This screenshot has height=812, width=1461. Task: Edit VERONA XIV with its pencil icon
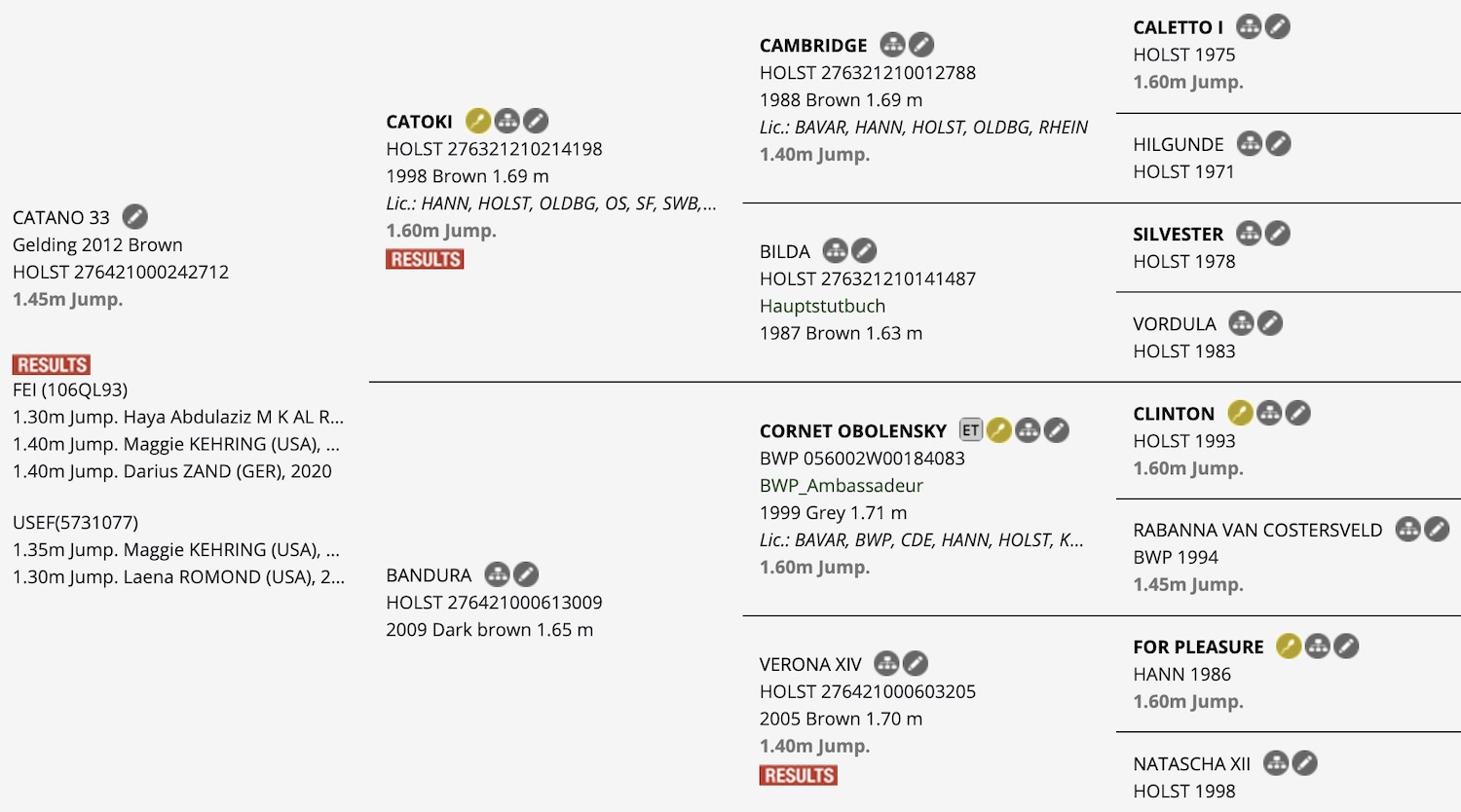click(x=916, y=664)
